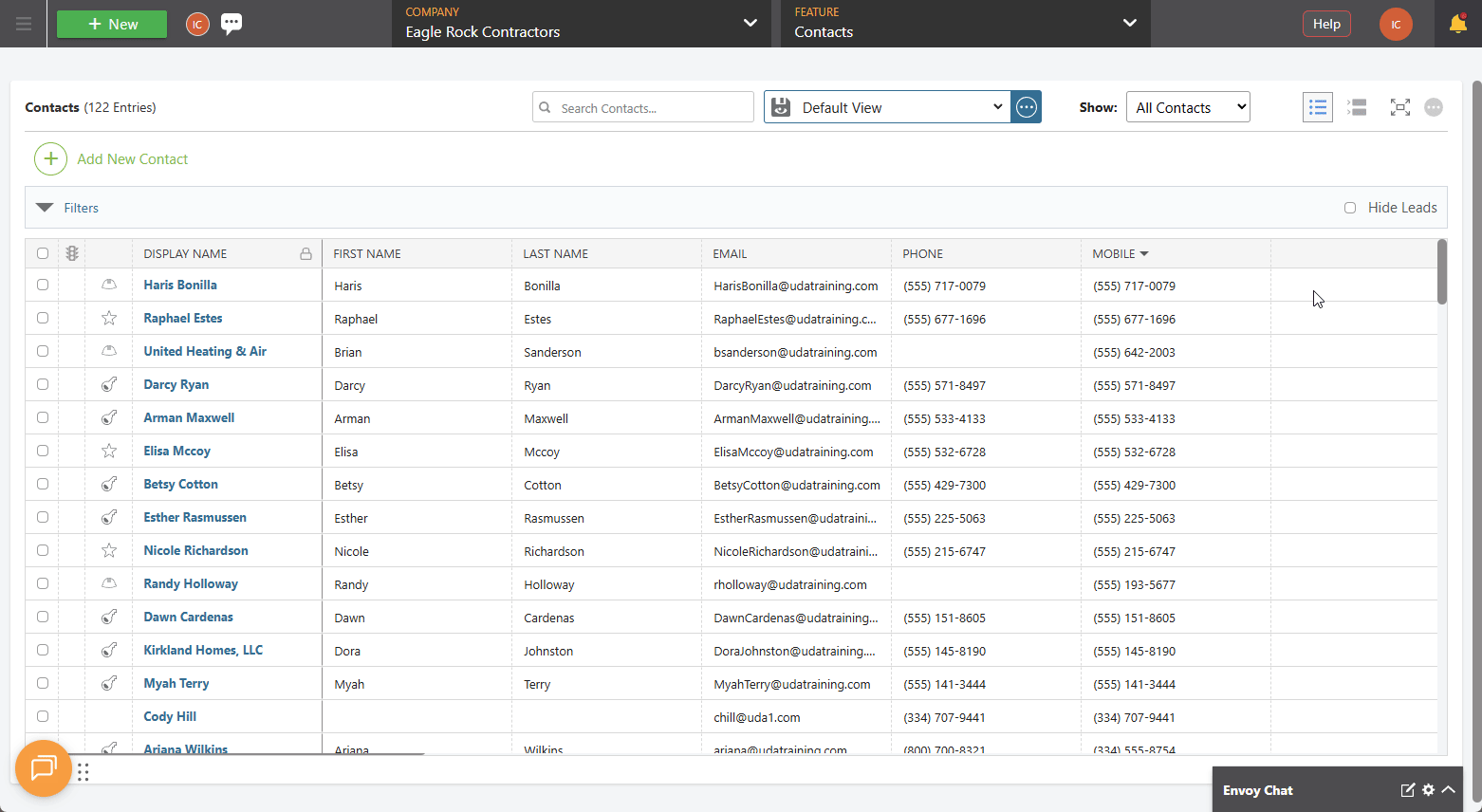1482x812 pixels.
Task: Click the hard hat icon for Haris Bonilla
Action: [109, 285]
